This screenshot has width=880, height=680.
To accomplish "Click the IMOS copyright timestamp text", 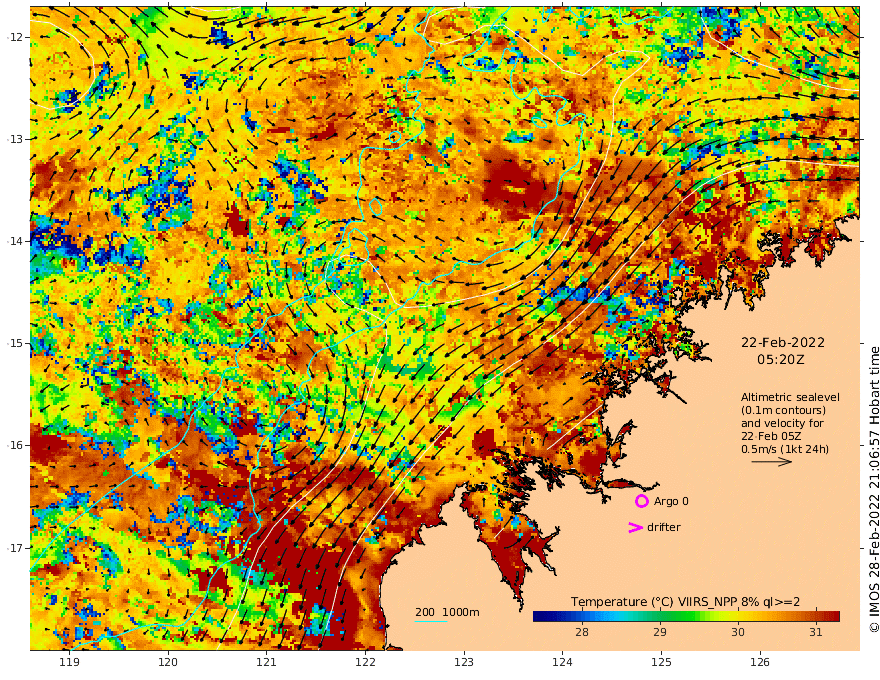I will [874, 489].
